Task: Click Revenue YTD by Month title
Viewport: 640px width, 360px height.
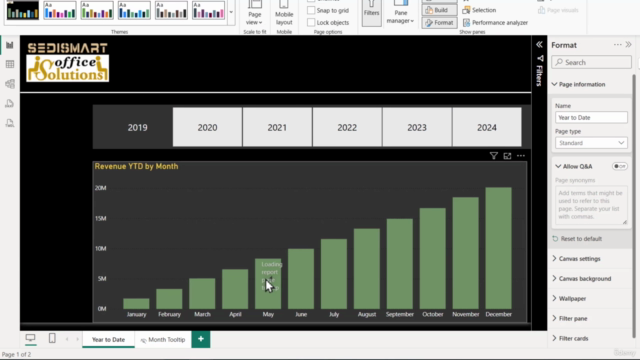Action: tap(136, 166)
